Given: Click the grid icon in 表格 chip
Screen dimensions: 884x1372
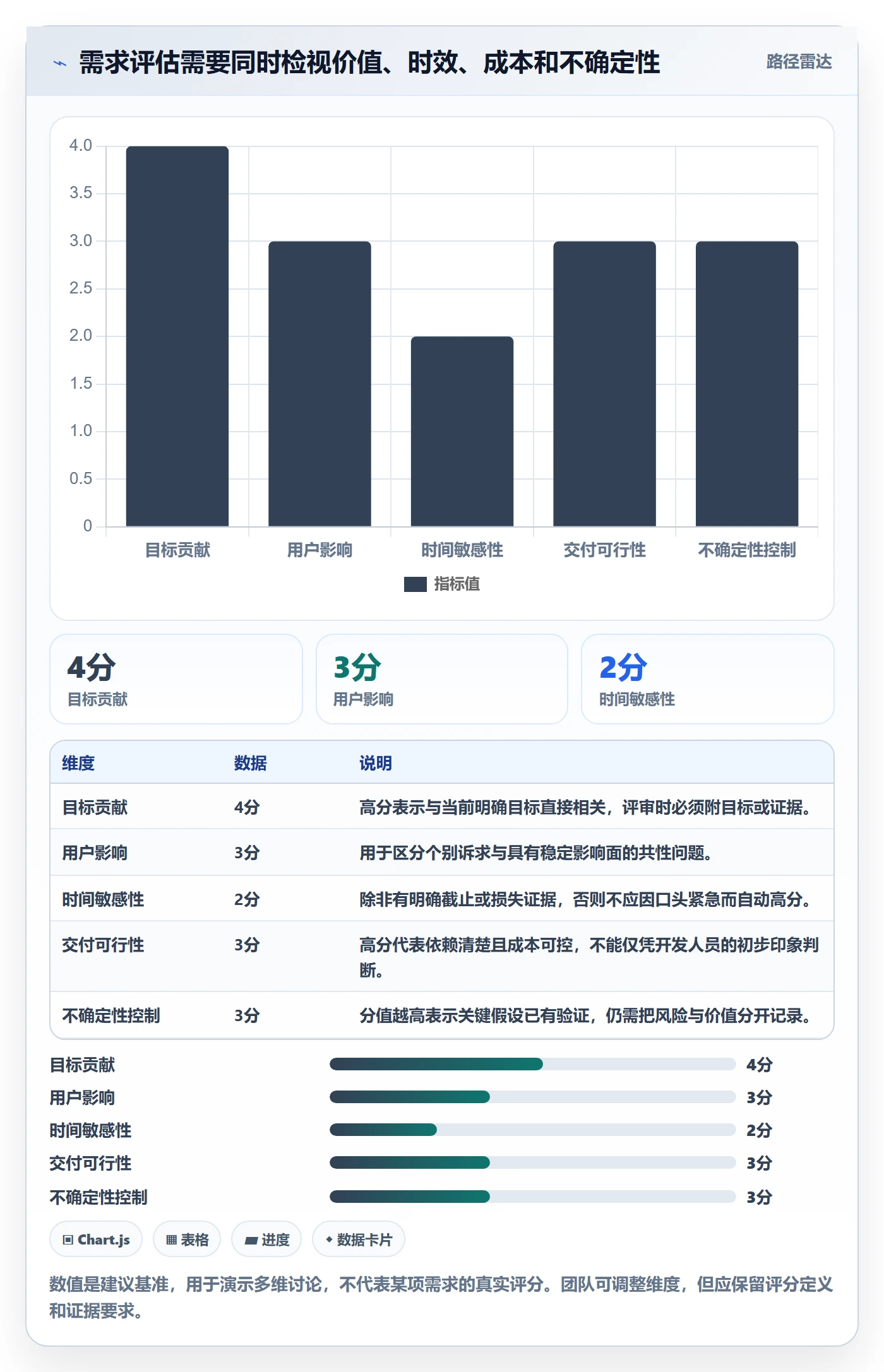Looking at the screenshot, I should coord(171,1240).
